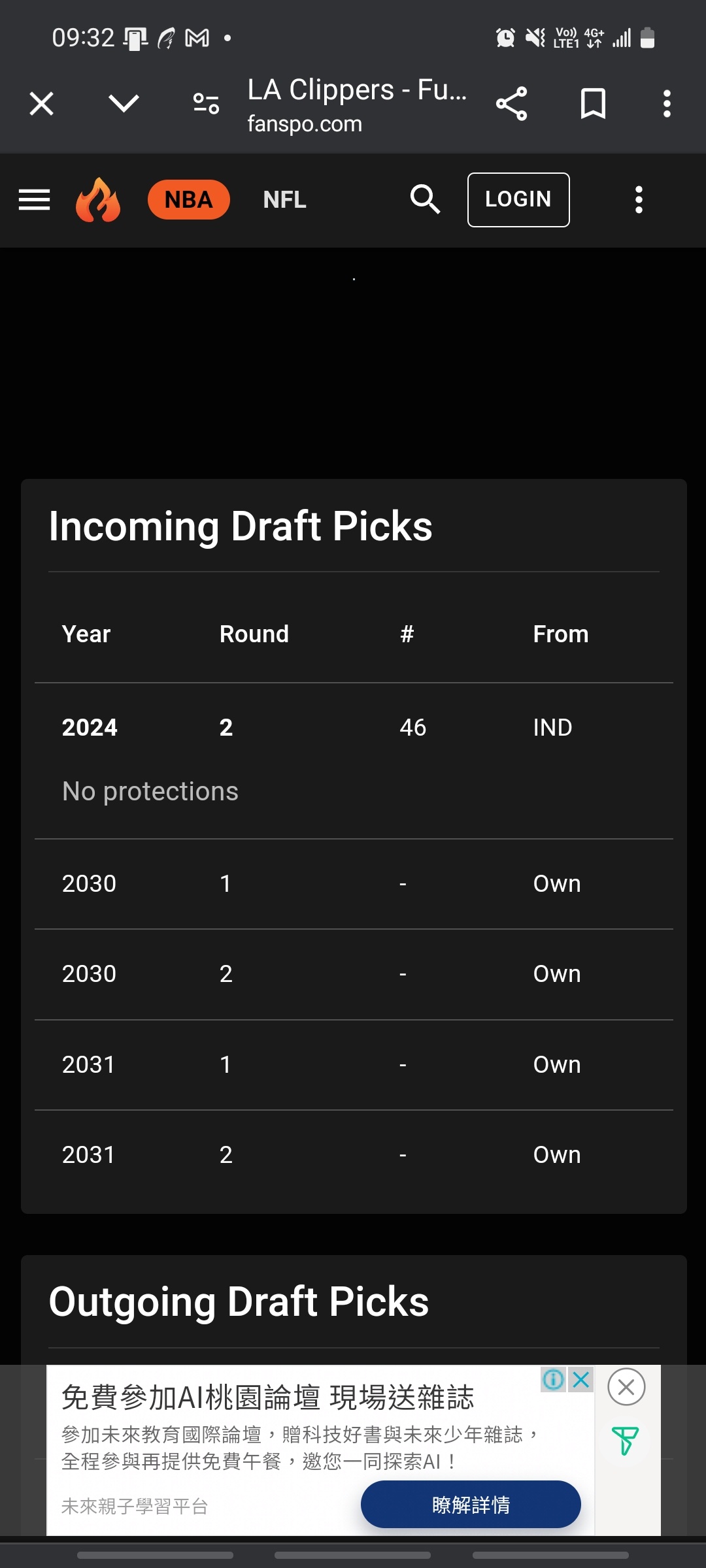
Task: Open the hamburger navigation menu
Action: pos(34,200)
